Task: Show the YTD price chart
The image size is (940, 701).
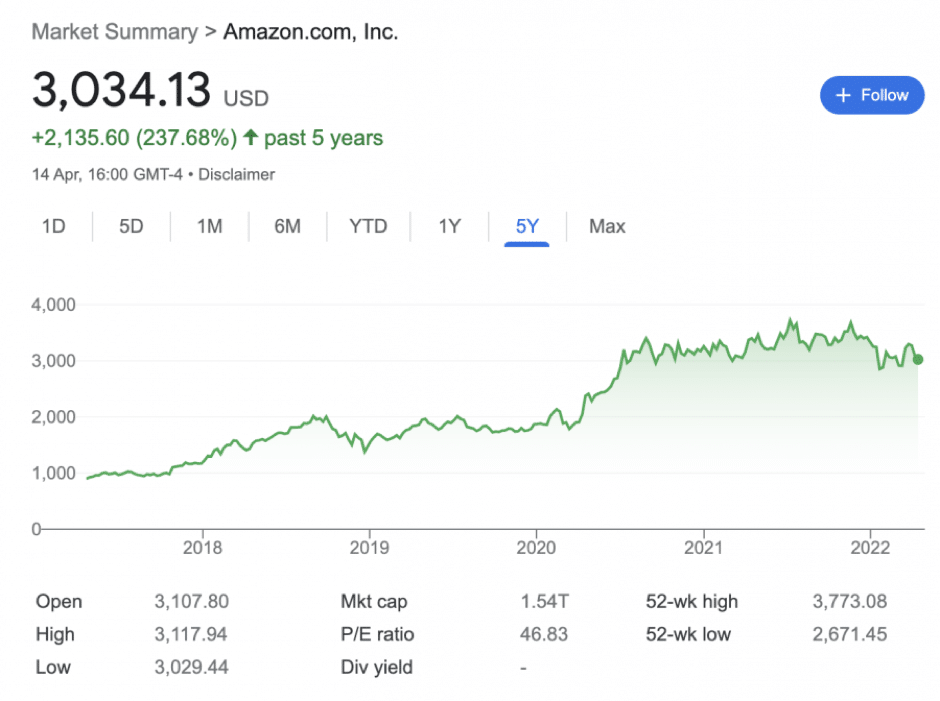Action: click(367, 226)
